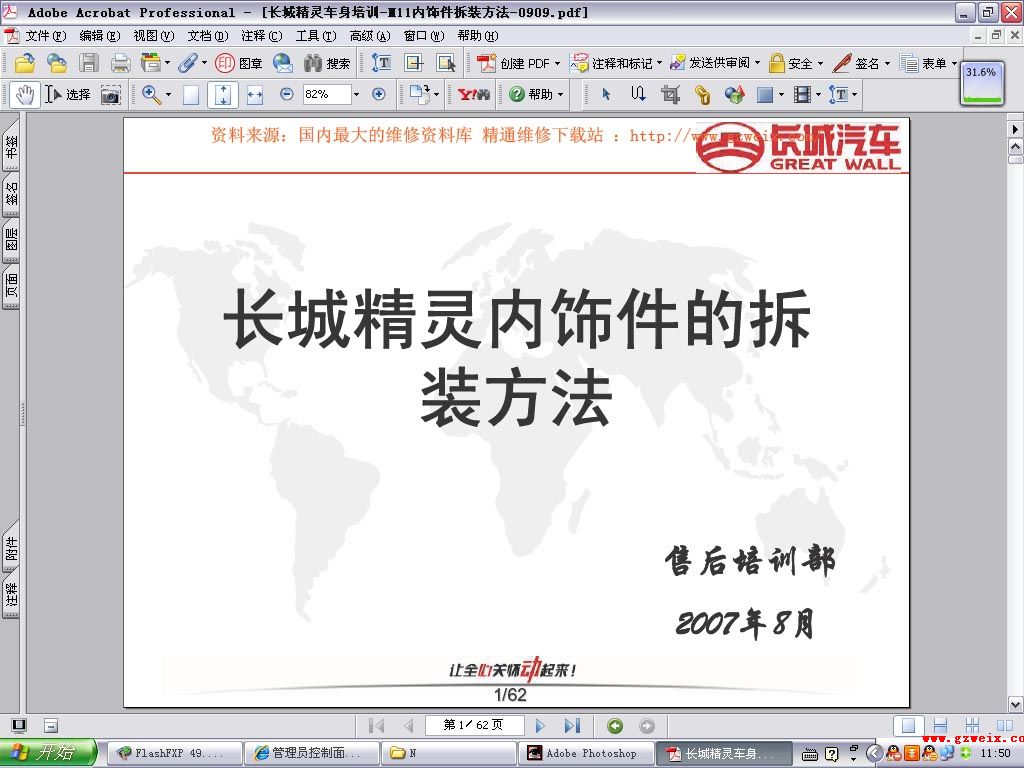1024x768 pixels.
Task: Select the Hand tool
Action: tap(25, 95)
